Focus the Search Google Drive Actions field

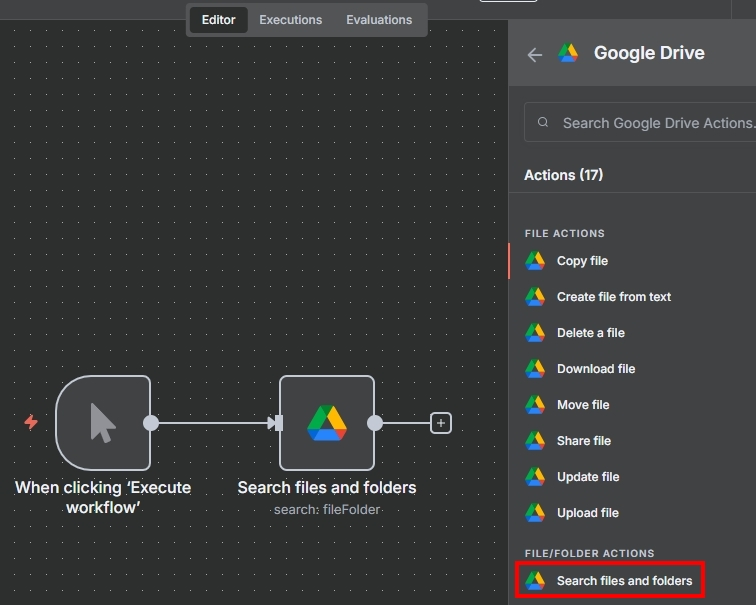[640, 122]
